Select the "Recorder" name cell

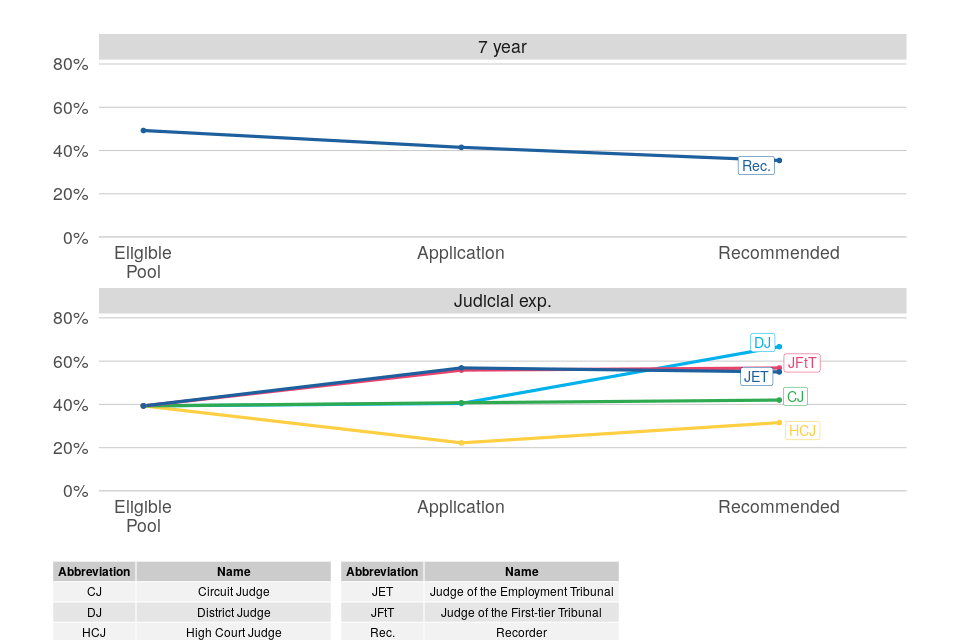click(521, 633)
